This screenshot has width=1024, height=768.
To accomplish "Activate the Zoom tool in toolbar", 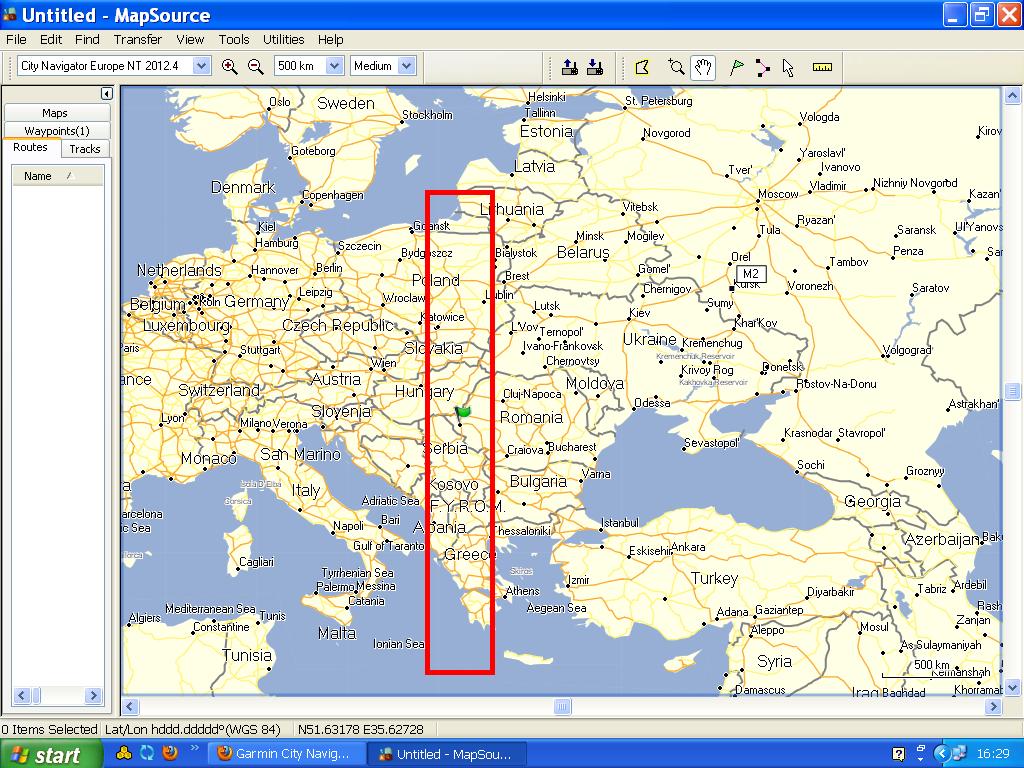I will [x=676, y=67].
